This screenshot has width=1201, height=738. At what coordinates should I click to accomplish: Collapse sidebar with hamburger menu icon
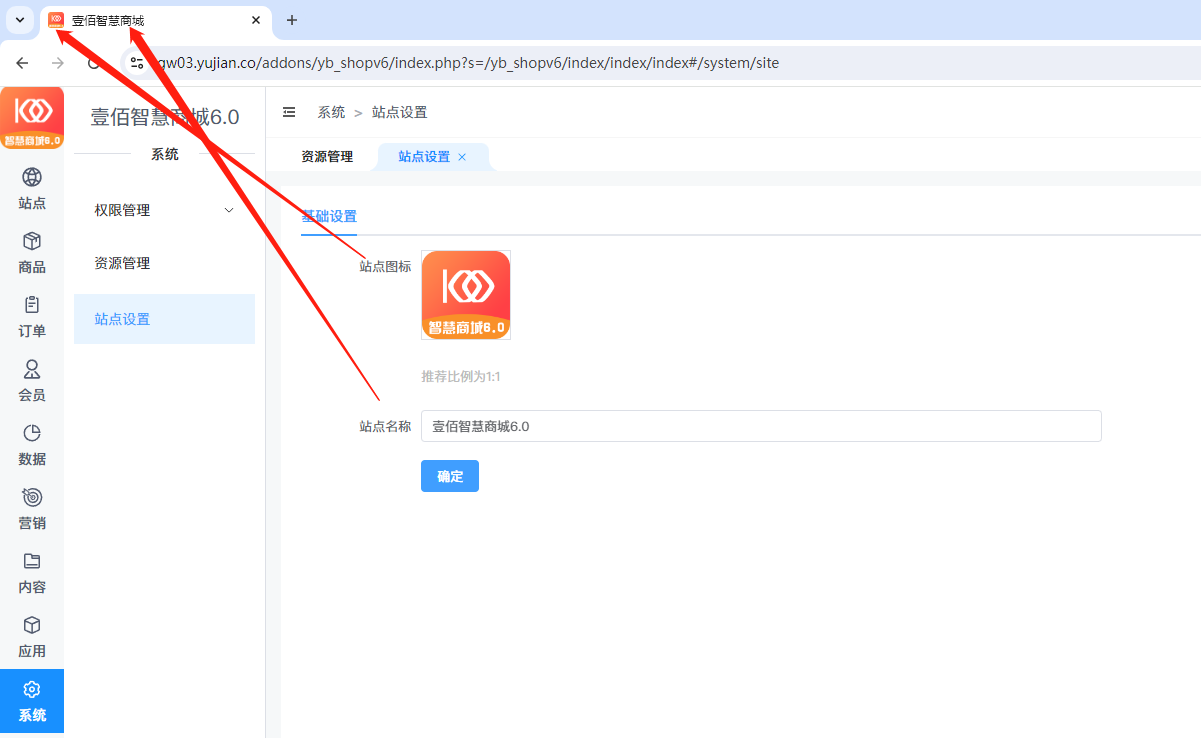coord(289,112)
